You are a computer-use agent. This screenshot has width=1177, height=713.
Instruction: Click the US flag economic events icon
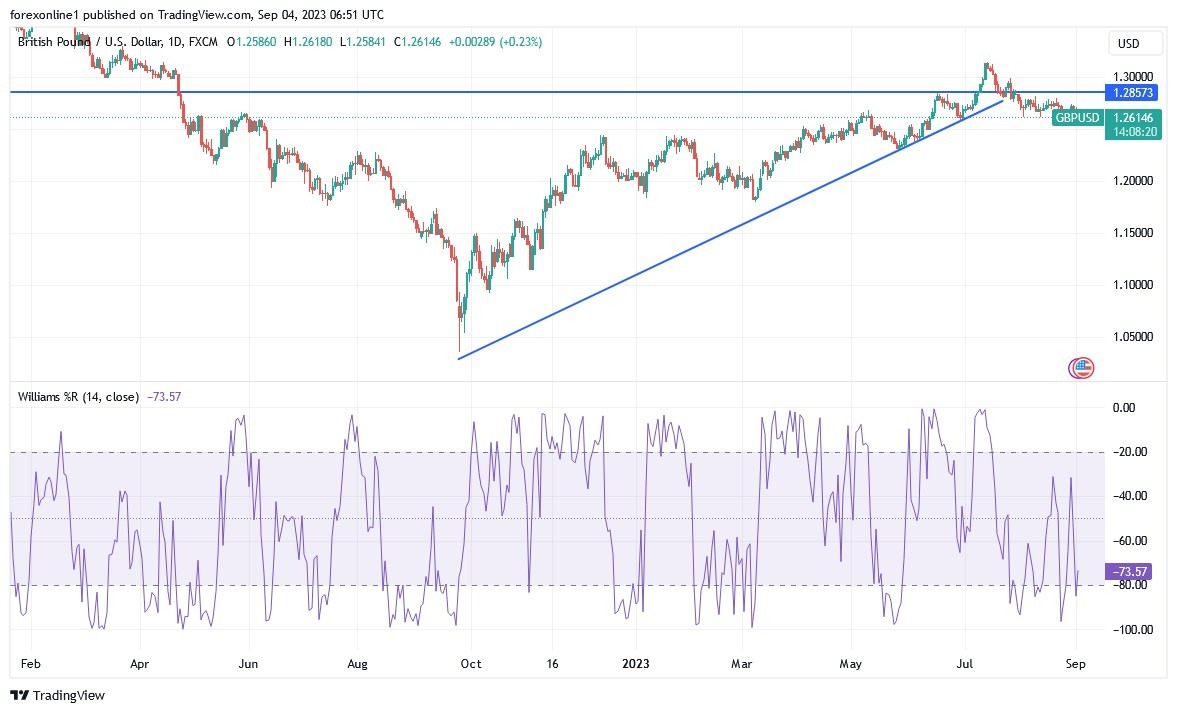click(x=1081, y=368)
